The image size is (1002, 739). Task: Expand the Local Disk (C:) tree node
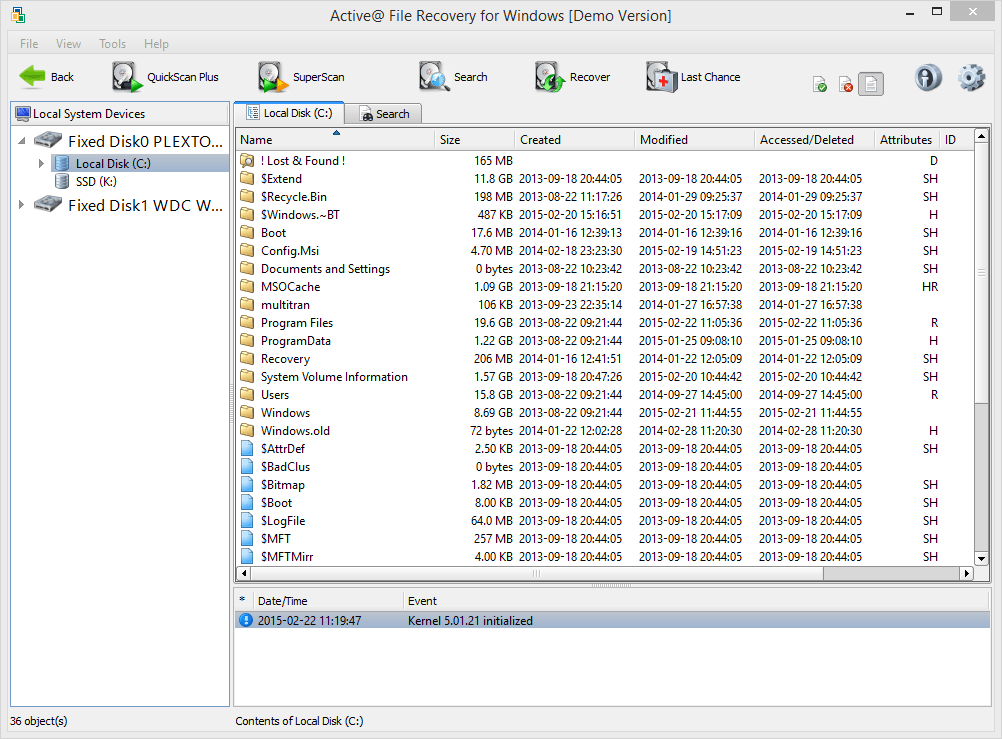tap(41, 164)
